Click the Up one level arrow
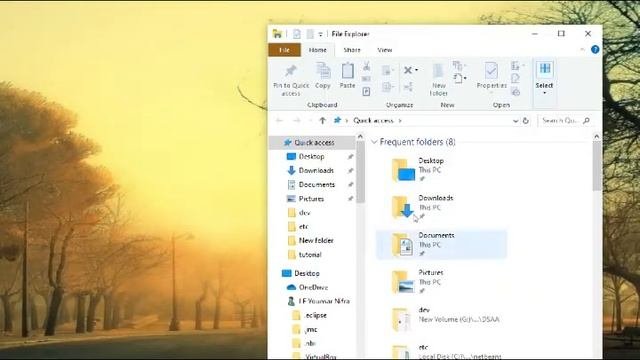 pyautogui.click(x=322, y=121)
